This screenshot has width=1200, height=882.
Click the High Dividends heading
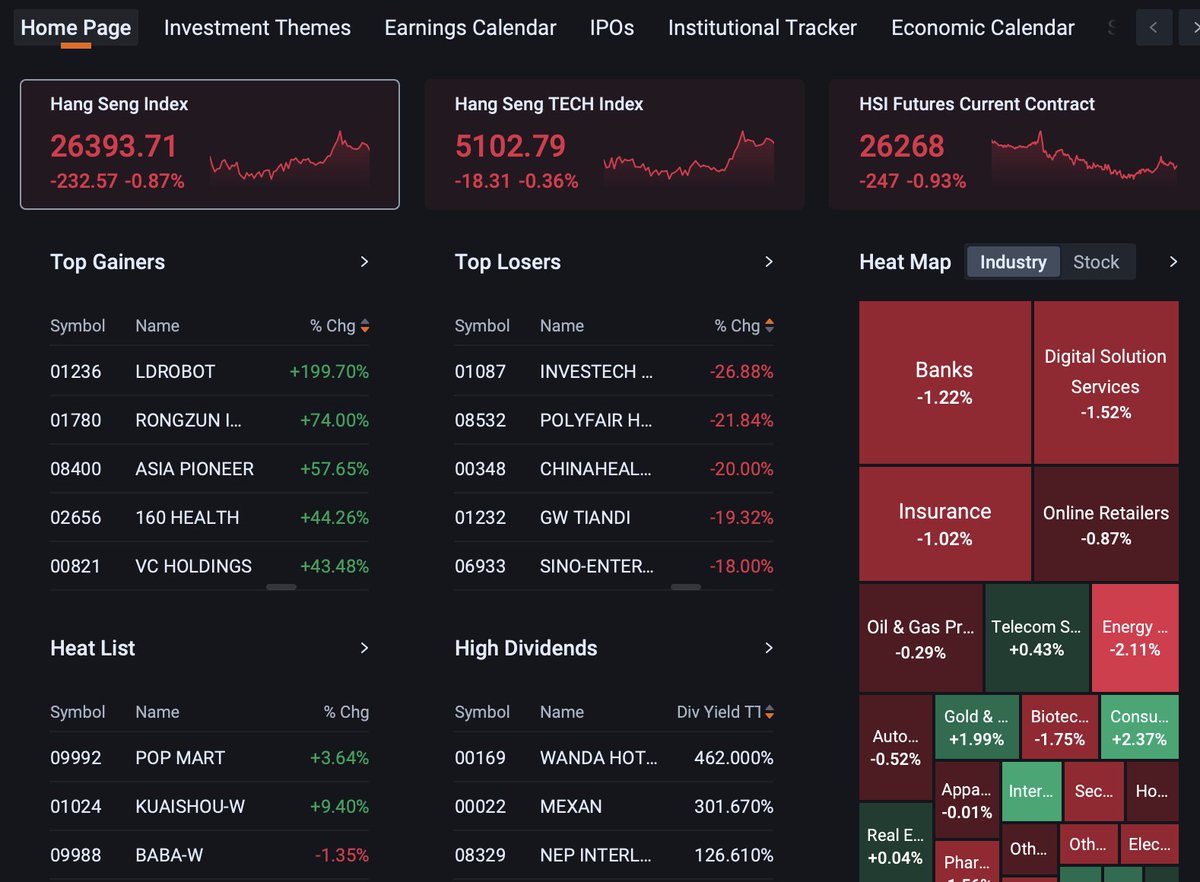coord(526,648)
